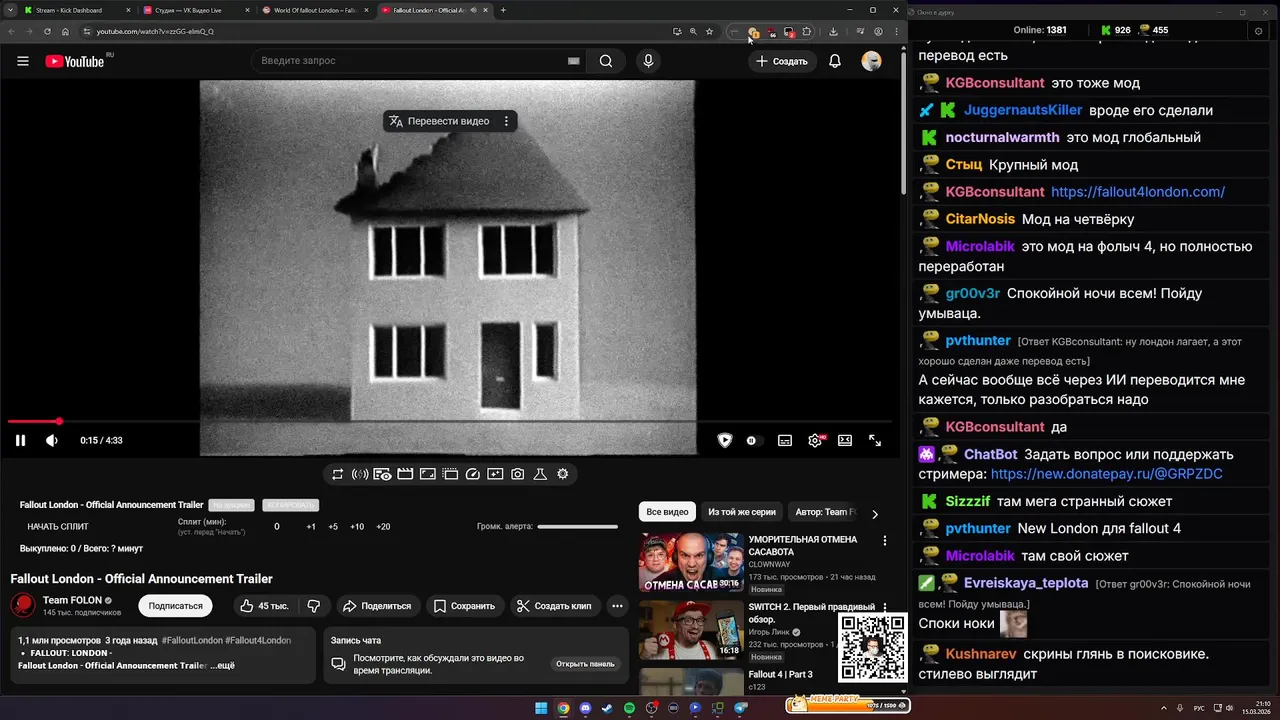Image resolution: width=1280 pixels, height=720 pixels.
Task: Take a video screenshot with camera icon
Action: 517,474
